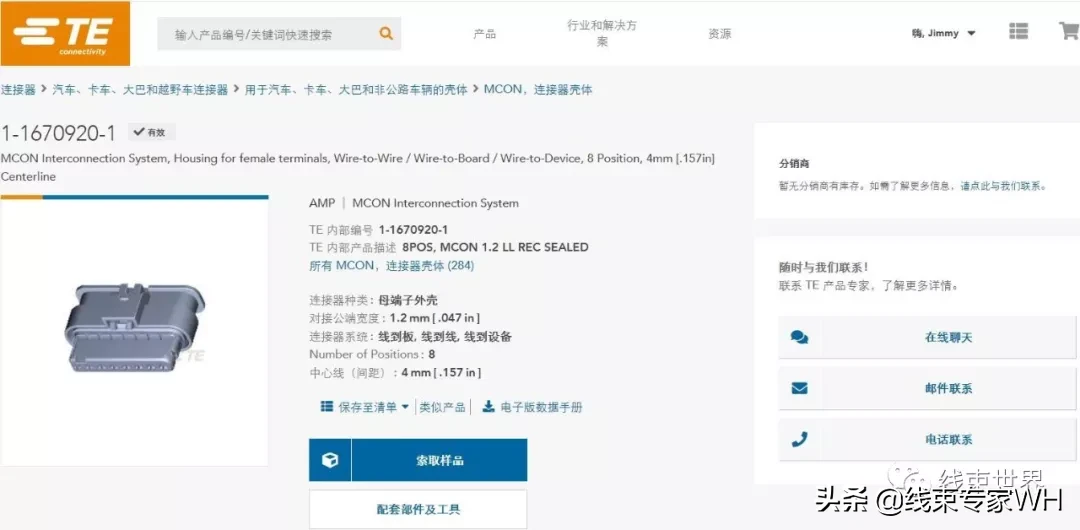This screenshot has width=1080, height=530.
Task: Go to 汽车、卡车、大巴和越野车连接器 breadcrumb
Action: [x=140, y=90]
